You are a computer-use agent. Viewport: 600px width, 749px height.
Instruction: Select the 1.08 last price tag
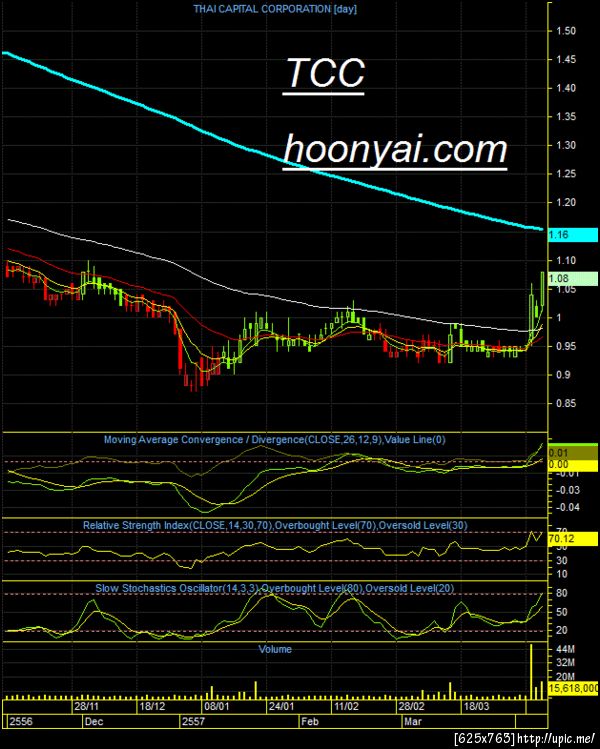573,278
